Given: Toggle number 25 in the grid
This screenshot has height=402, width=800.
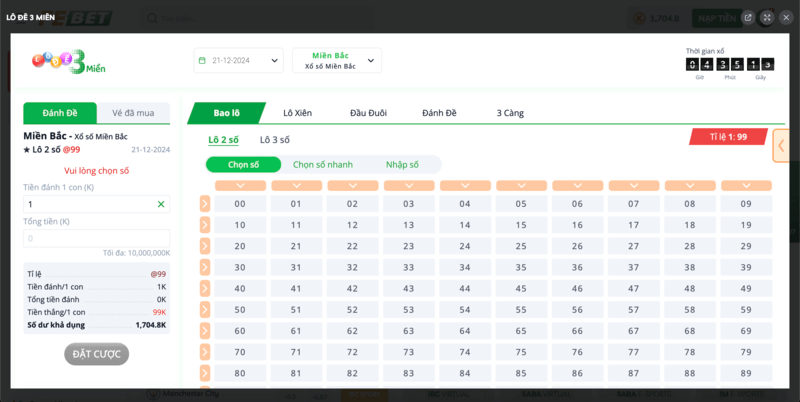Looking at the screenshot, I should (x=520, y=246).
